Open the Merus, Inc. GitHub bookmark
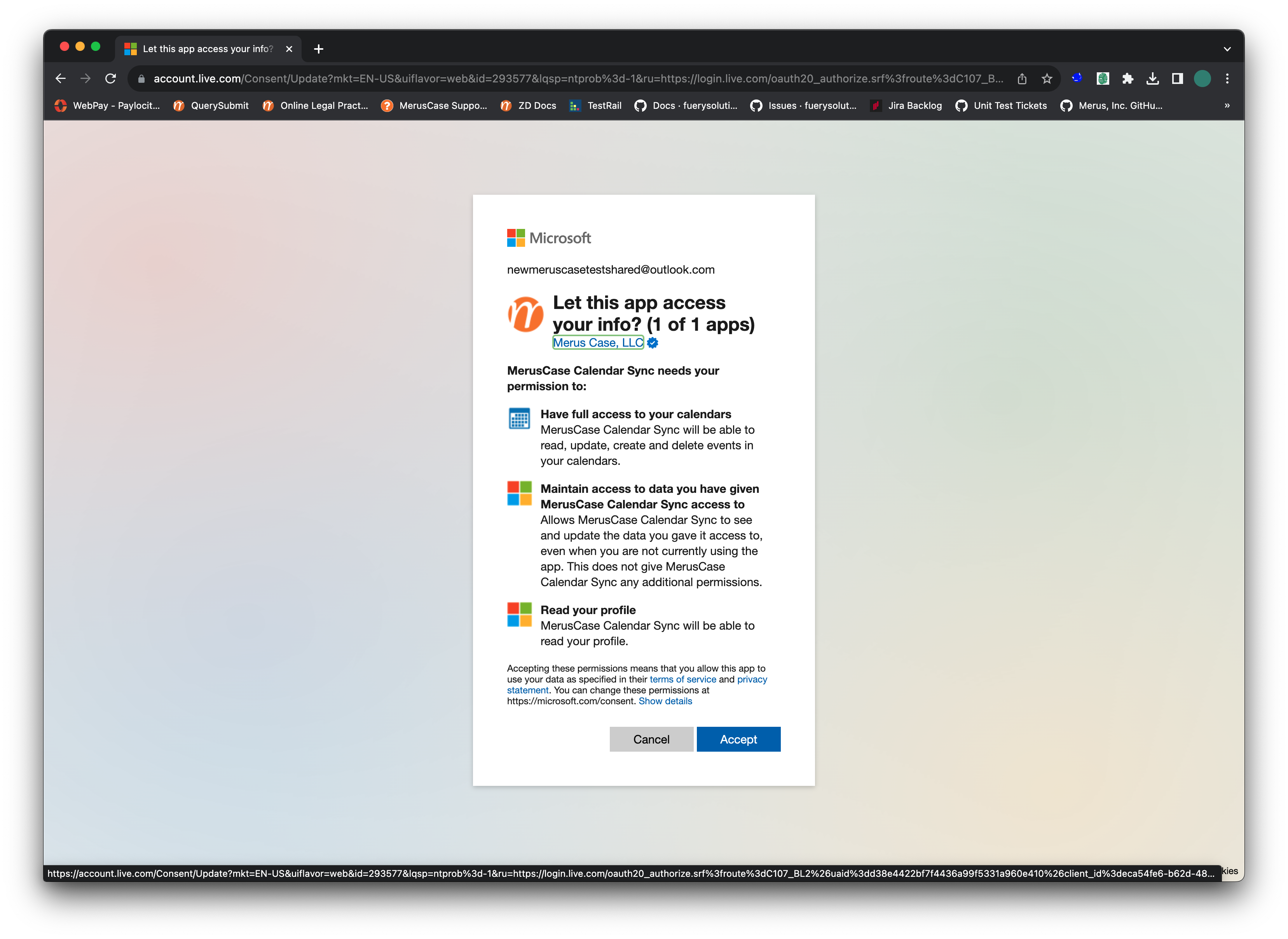 coord(1112,105)
